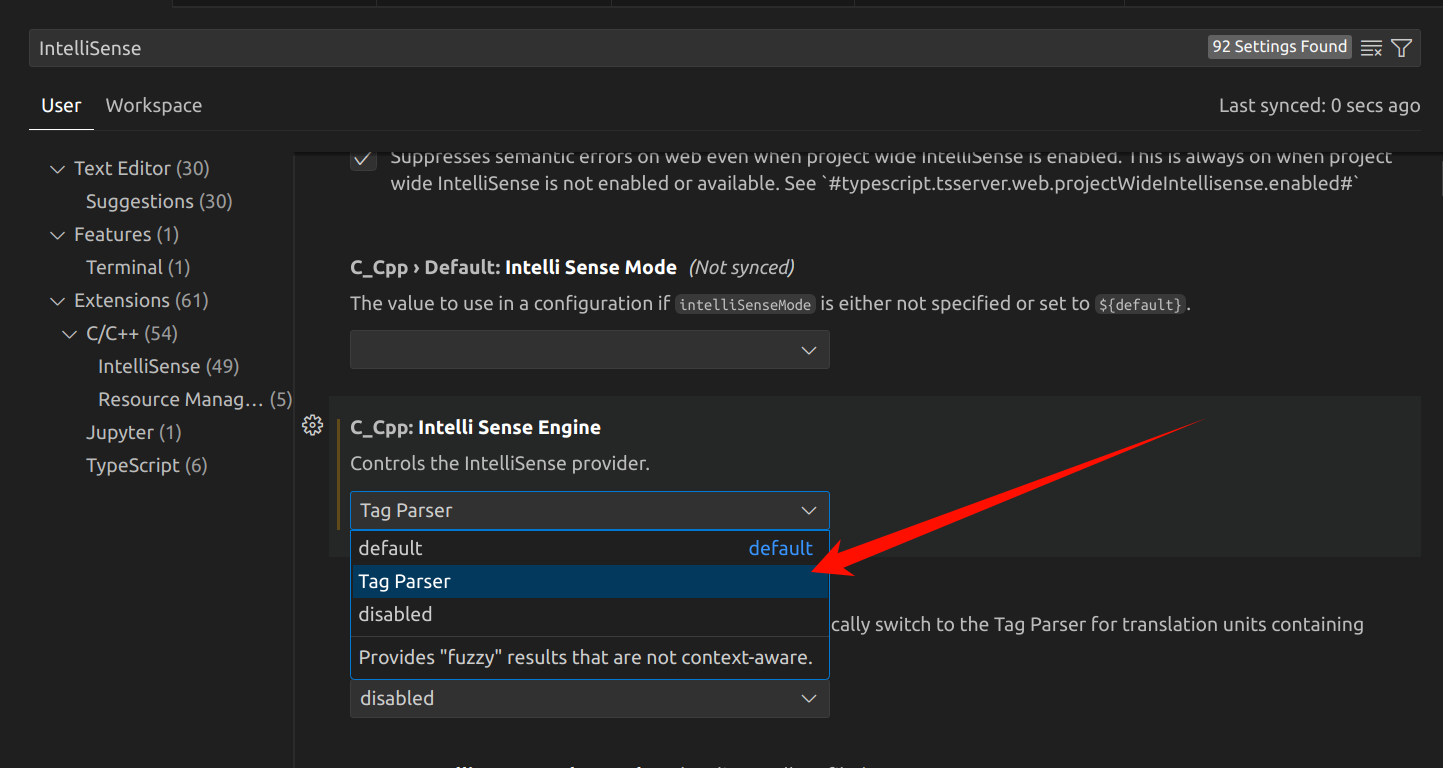Click the Clear Settings Search Input icon
The height and width of the screenshot is (768, 1443).
pyautogui.click(x=1372, y=48)
